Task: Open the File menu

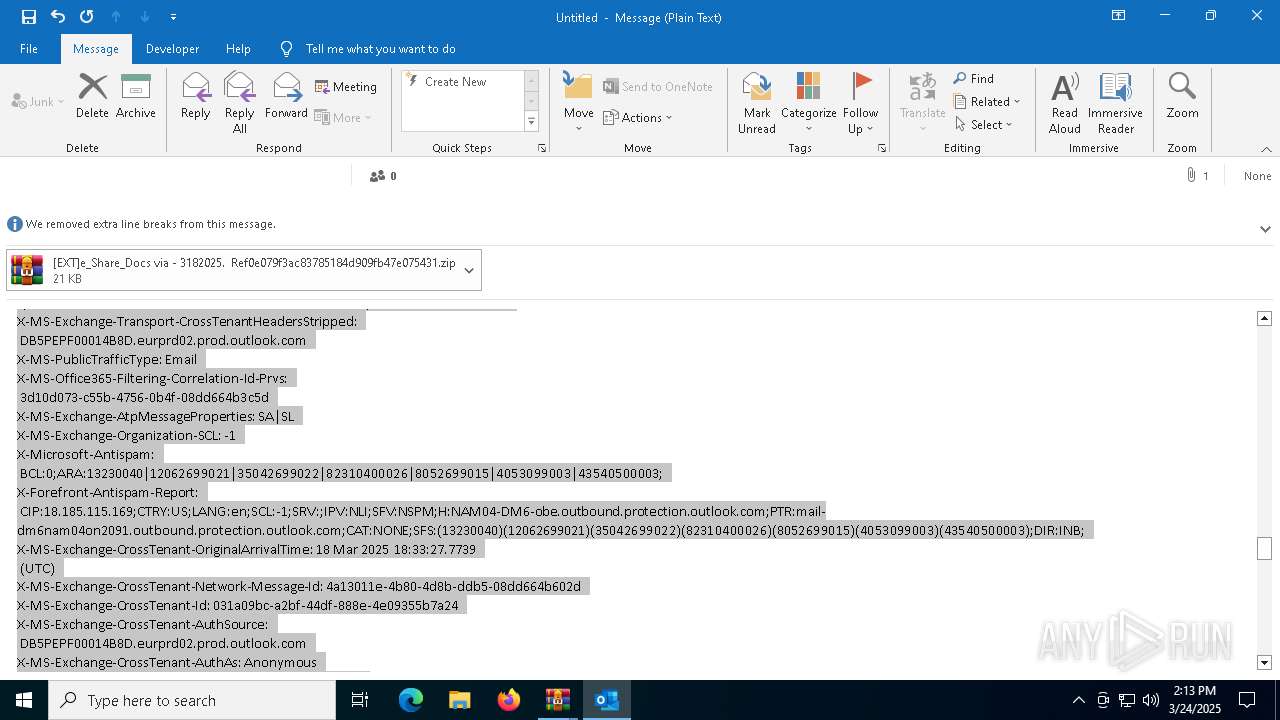Action: pyautogui.click(x=29, y=48)
